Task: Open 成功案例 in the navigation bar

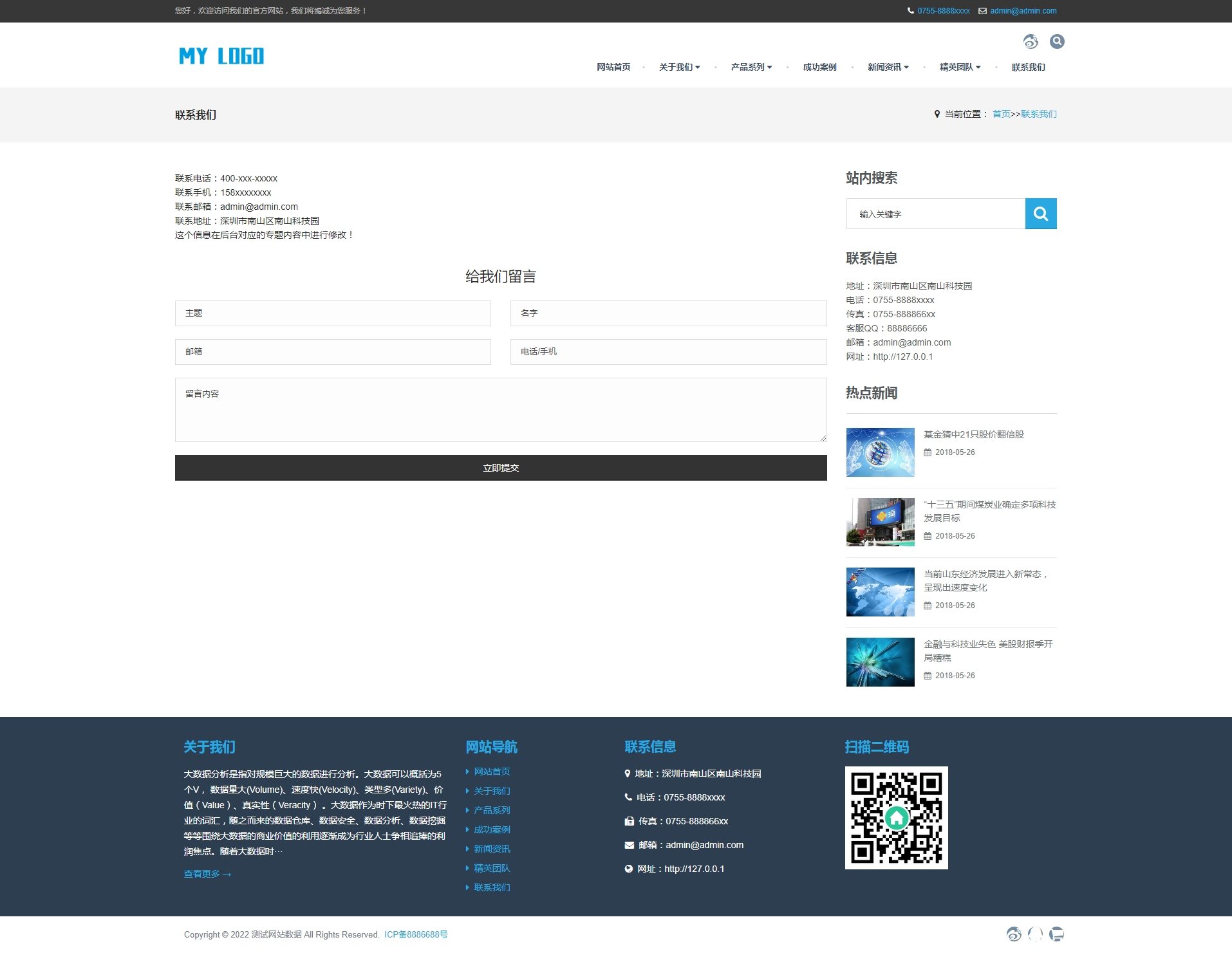Action: point(819,67)
